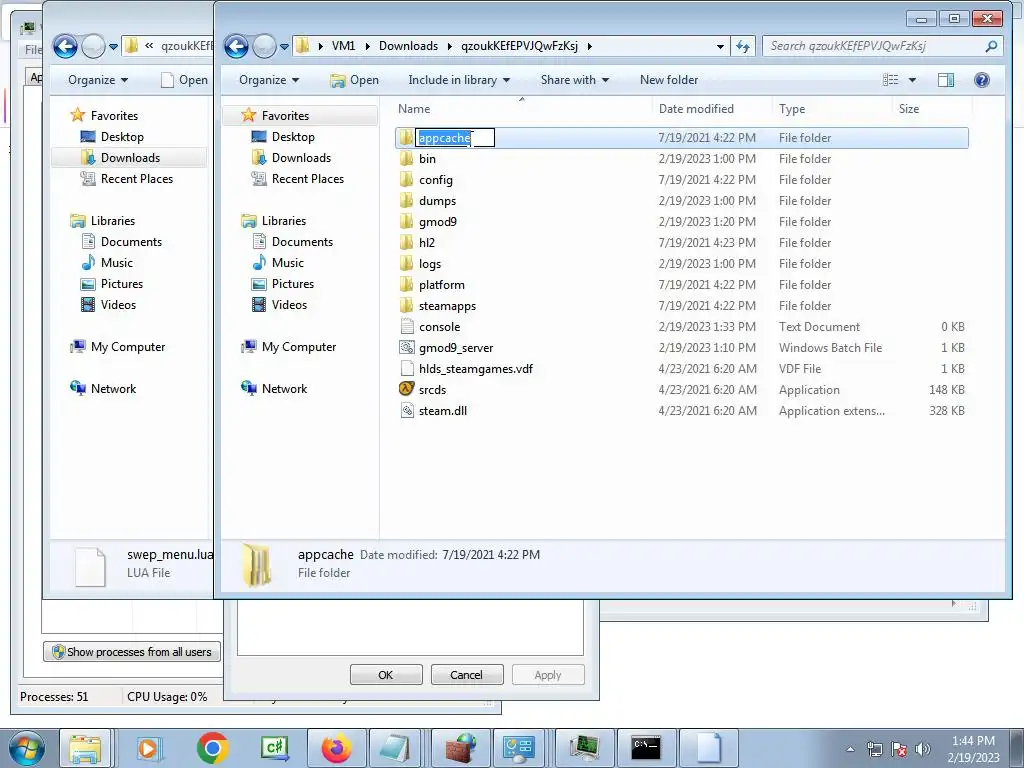Click Open in the front window toolbar
The height and width of the screenshot is (768, 1024).
355,80
